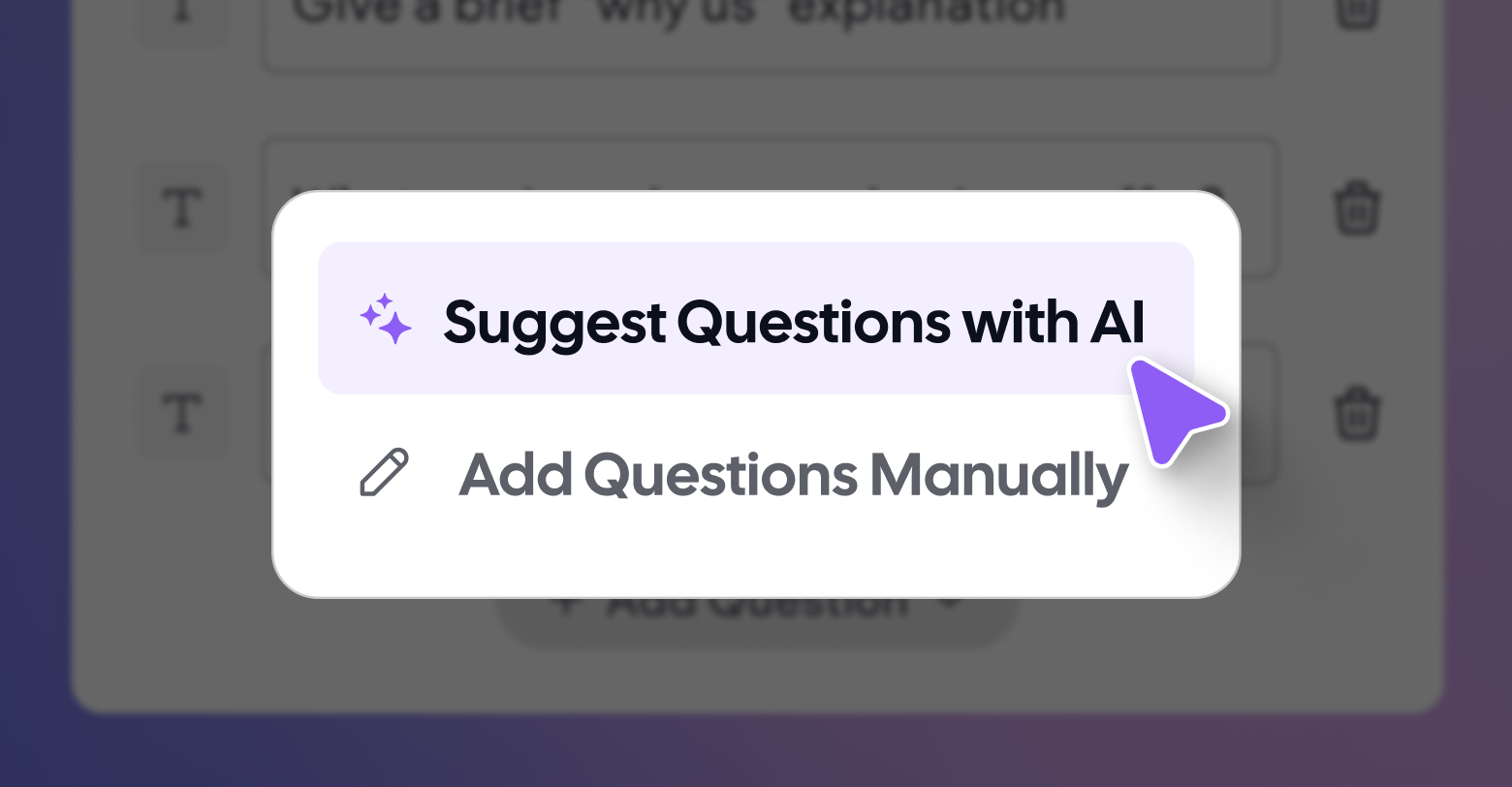Choose Add Questions Manually option
Image resolution: width=1512 pixels, height=787 pixels.
pyautogui.click(x=792, y=475)
